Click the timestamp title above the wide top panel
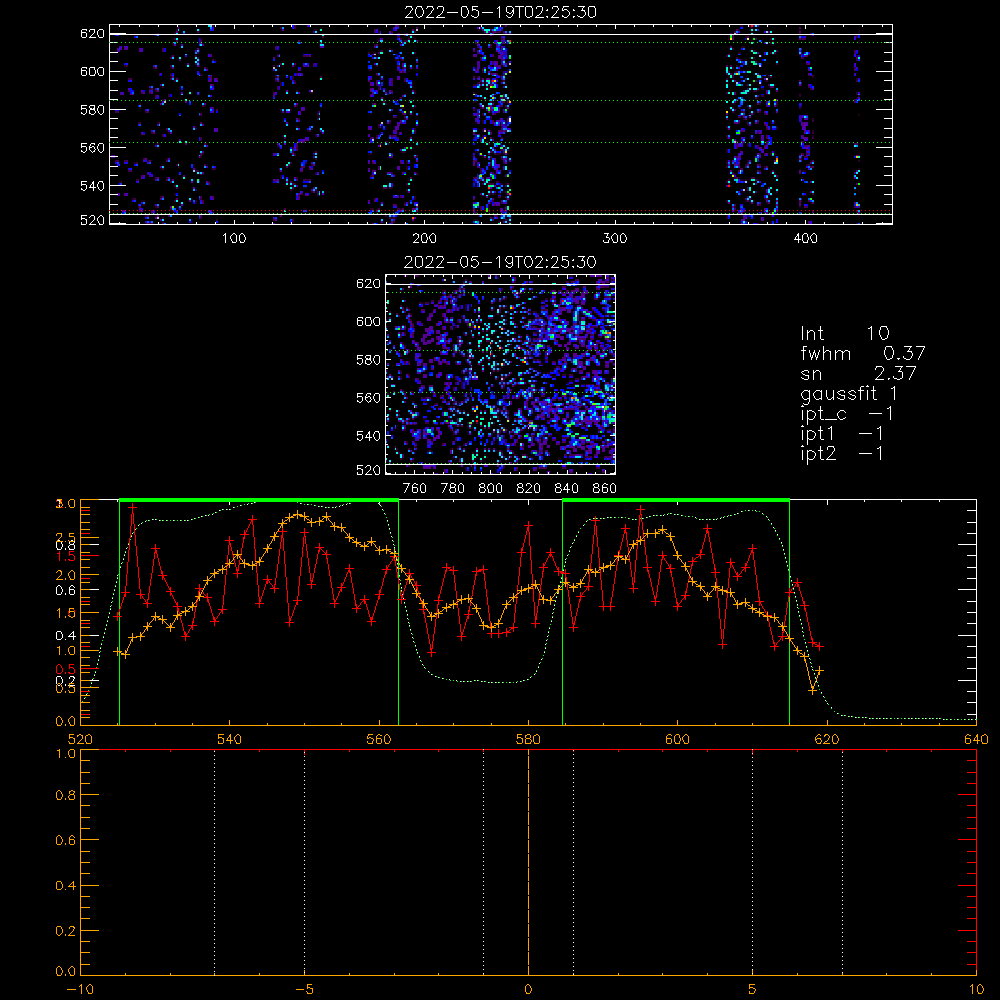The height and width of the screenshot is (1000, 1000). point(500,12)
